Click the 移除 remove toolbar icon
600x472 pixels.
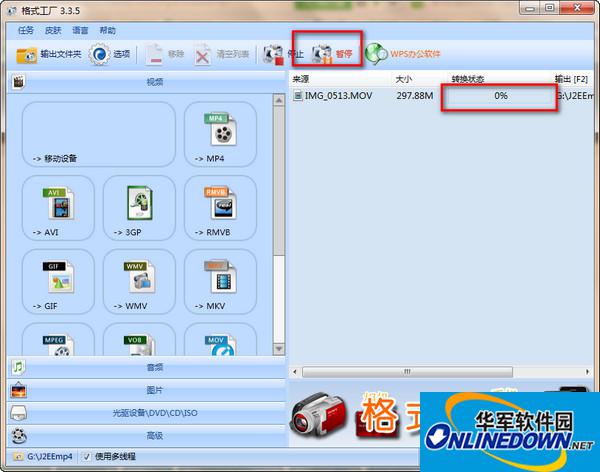click(154, 54)
